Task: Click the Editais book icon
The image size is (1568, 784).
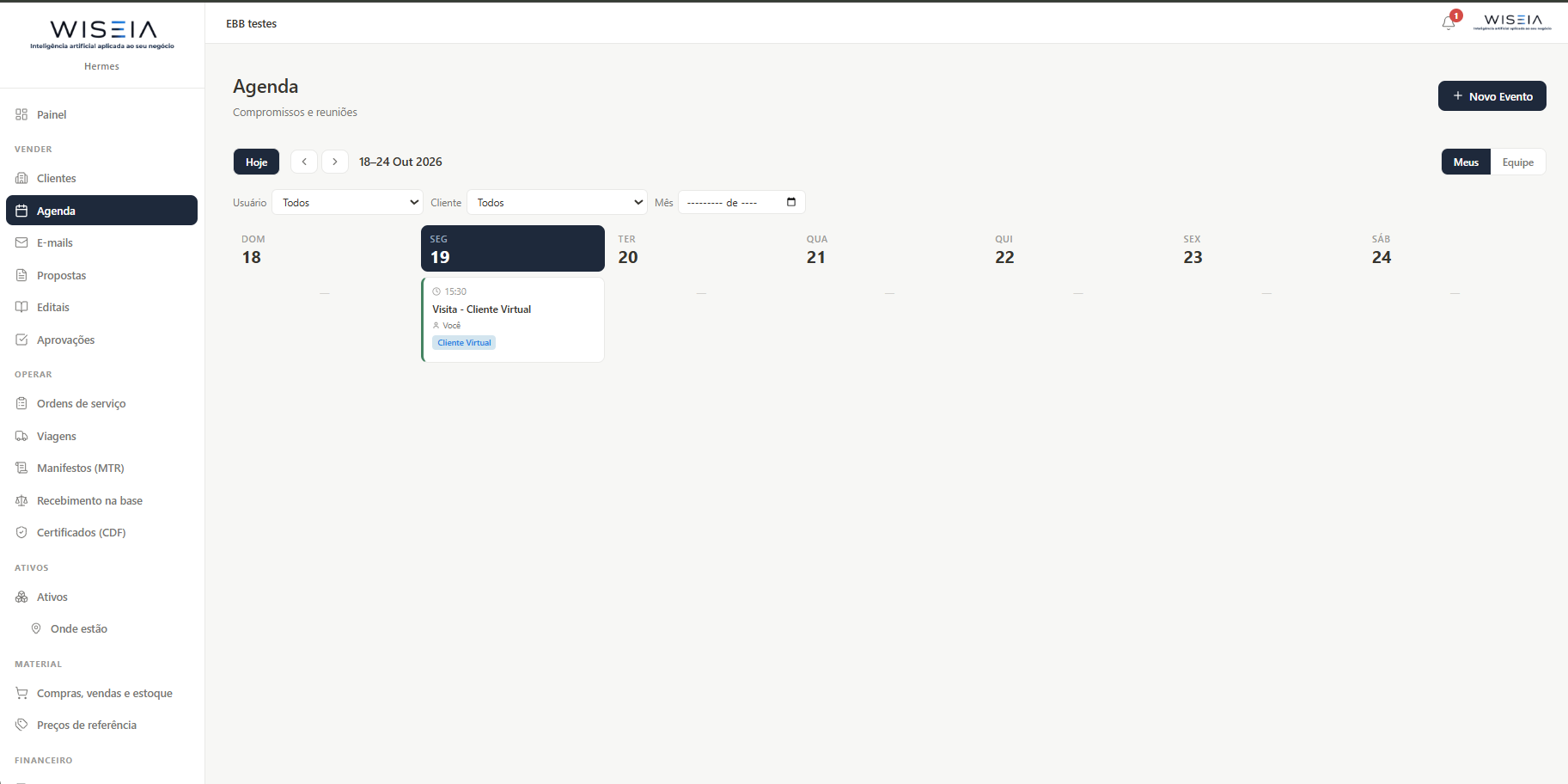Action: 21,307
